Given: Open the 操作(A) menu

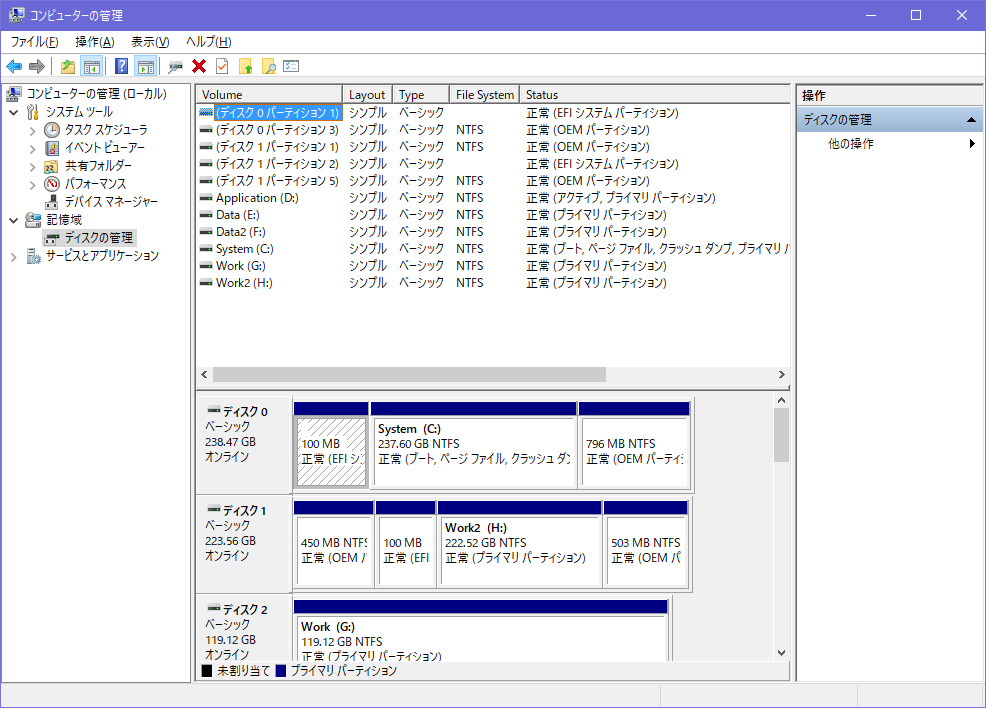Looking at the screenshot, I should (x=94, y=41).
